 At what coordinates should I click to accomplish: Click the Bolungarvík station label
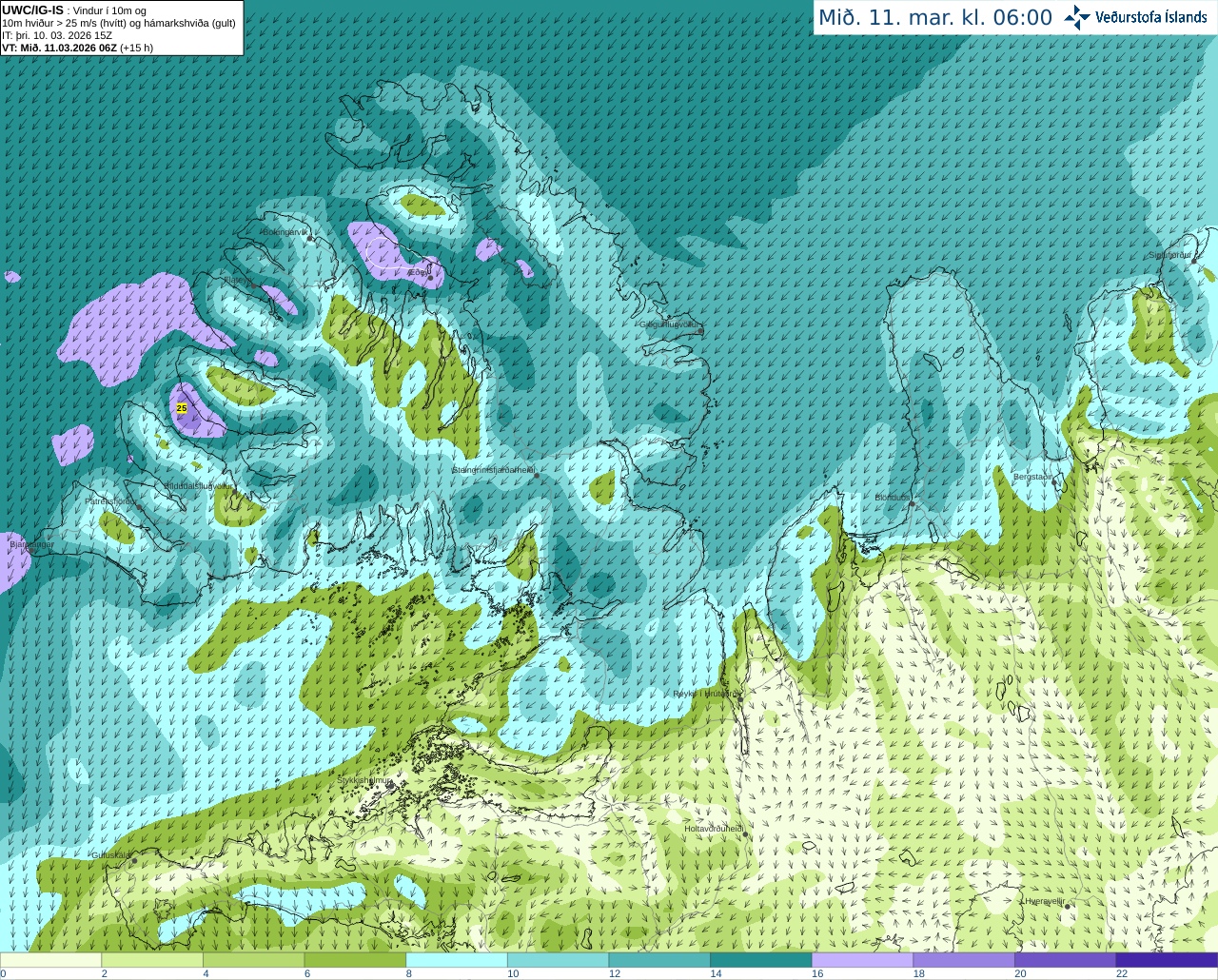285,232
